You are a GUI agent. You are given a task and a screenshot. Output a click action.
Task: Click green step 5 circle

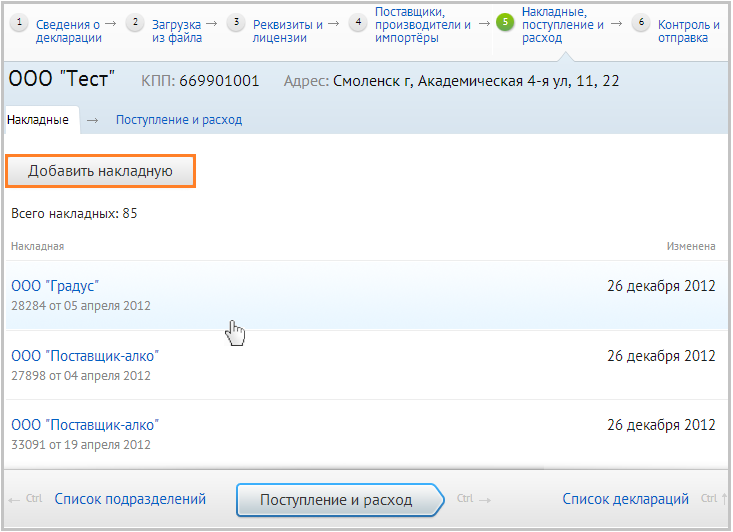(505, 22)
